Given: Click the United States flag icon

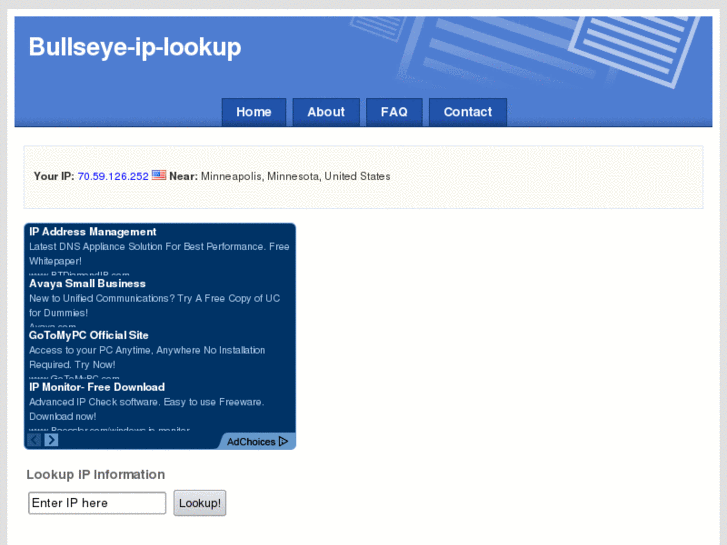Looking at the screenshot, I should 159,175.
